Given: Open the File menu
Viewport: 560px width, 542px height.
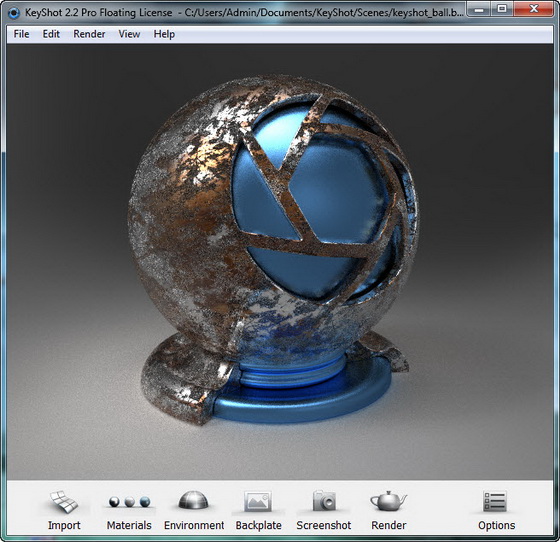Looking at the screenshot, I should pyautogui.click(x=21, y=34).
